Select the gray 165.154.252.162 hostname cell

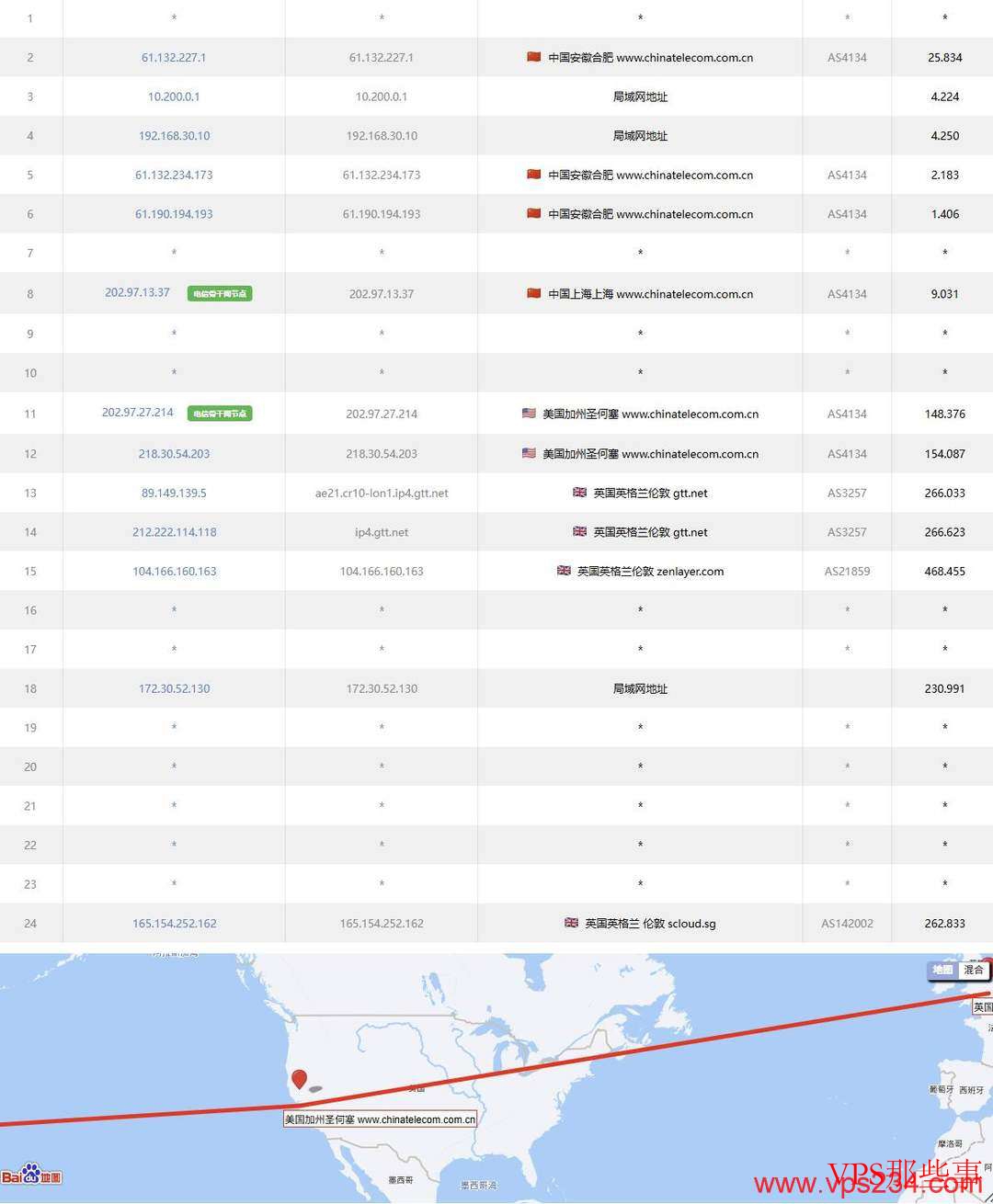tap(382, 924)
